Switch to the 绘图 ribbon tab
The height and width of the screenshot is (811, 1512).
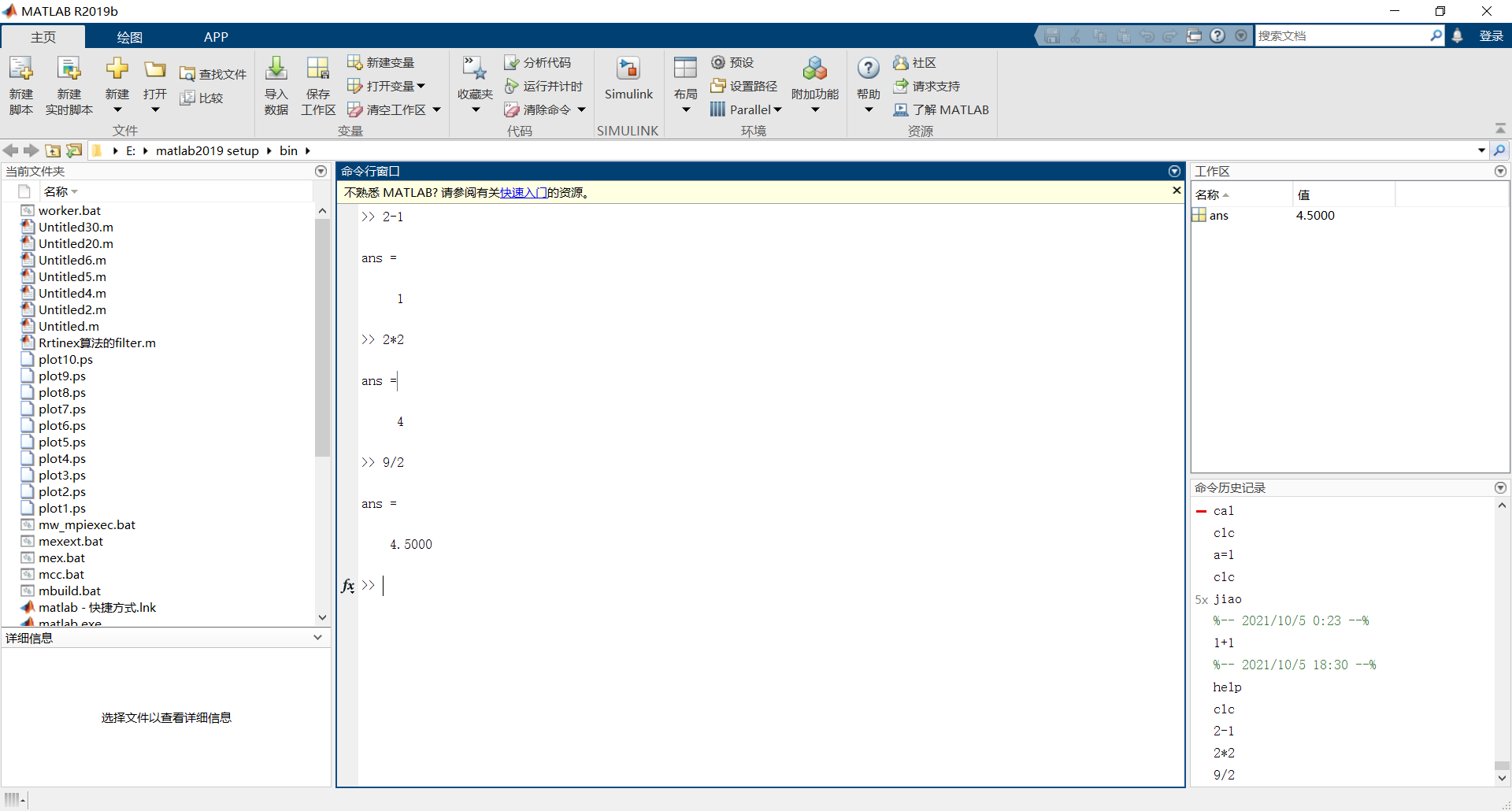(128, 36)
